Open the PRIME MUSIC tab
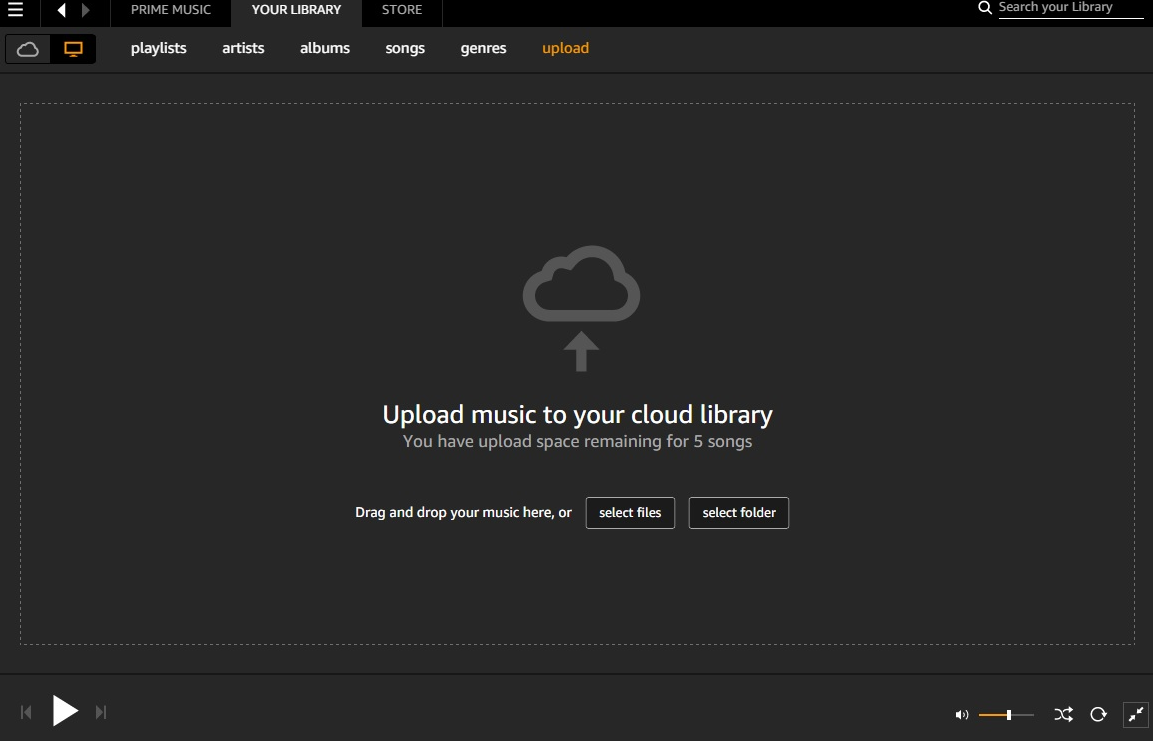 pos(171,10)
